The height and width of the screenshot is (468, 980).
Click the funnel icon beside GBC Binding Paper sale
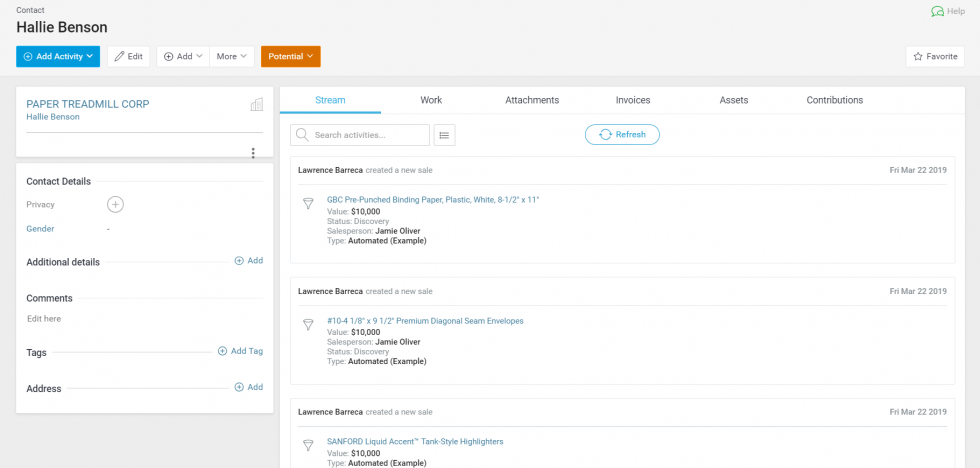coord(308,204)
